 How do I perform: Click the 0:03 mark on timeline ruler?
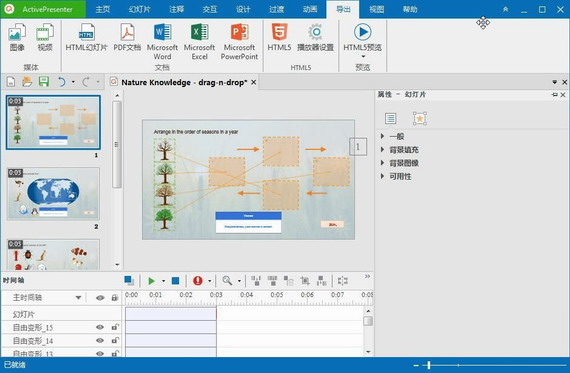[x=216, y=294]
